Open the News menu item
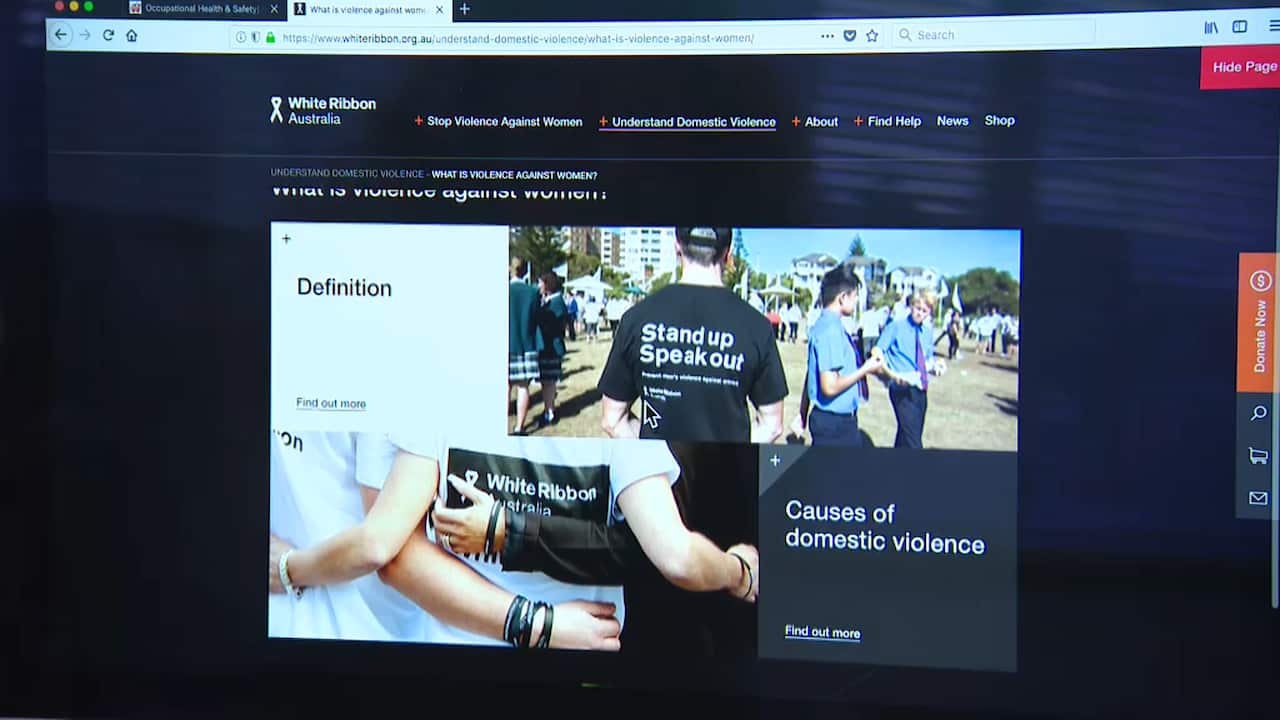This screenshot has width=1280, height=720. pos(952,121)
